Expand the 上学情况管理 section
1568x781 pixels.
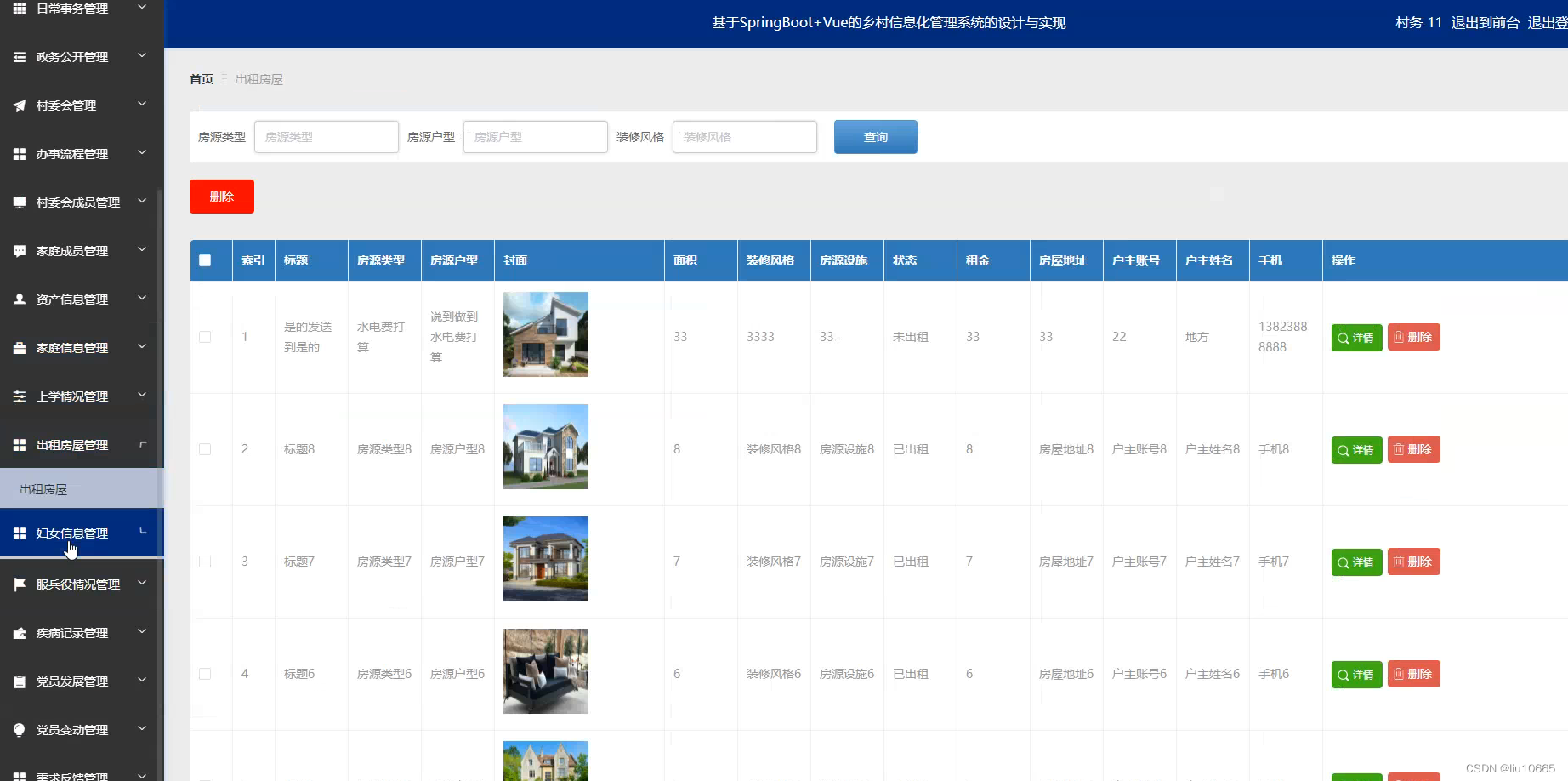click(x=81, y=396)
